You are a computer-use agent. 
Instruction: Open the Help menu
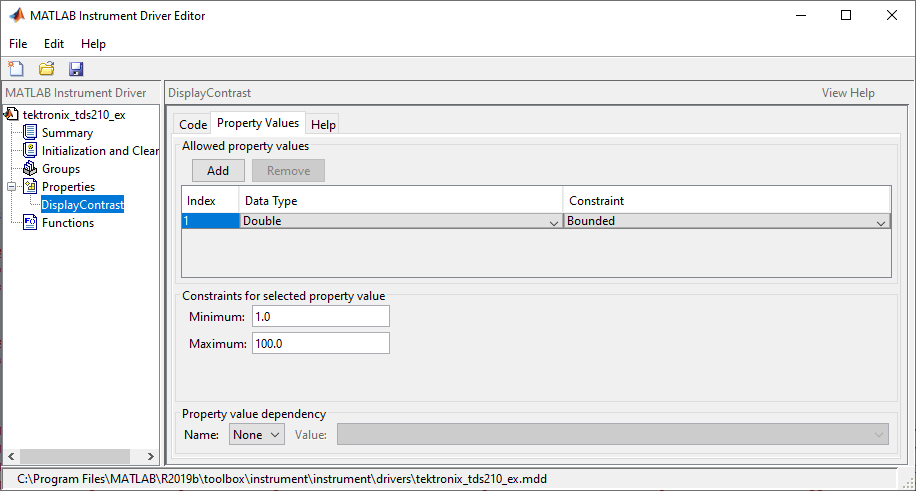93,44
